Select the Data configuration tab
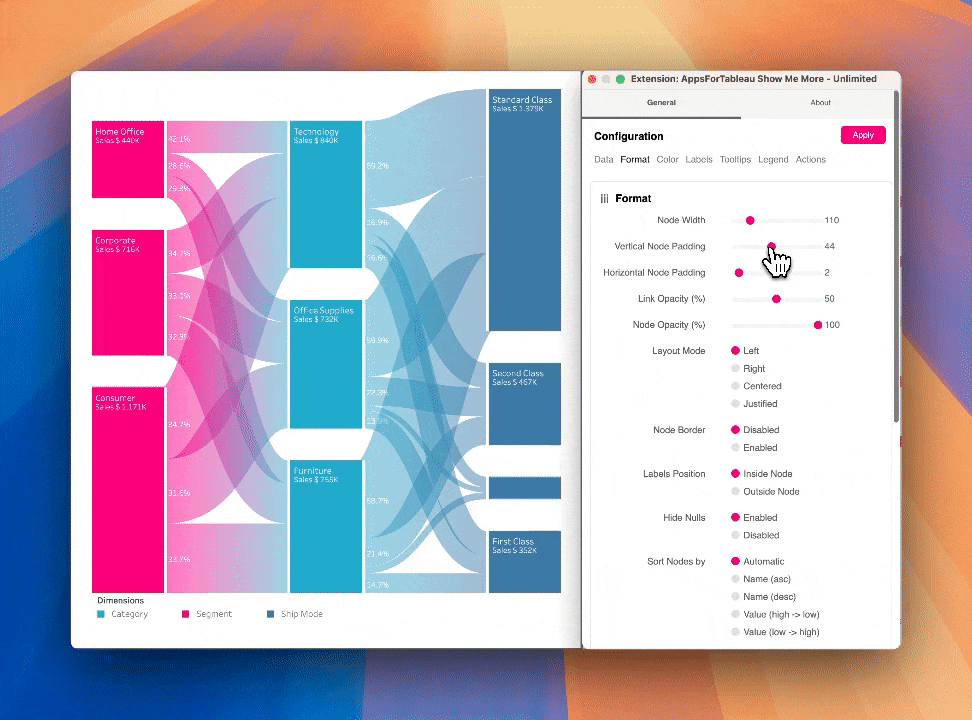 pos(604,160)
